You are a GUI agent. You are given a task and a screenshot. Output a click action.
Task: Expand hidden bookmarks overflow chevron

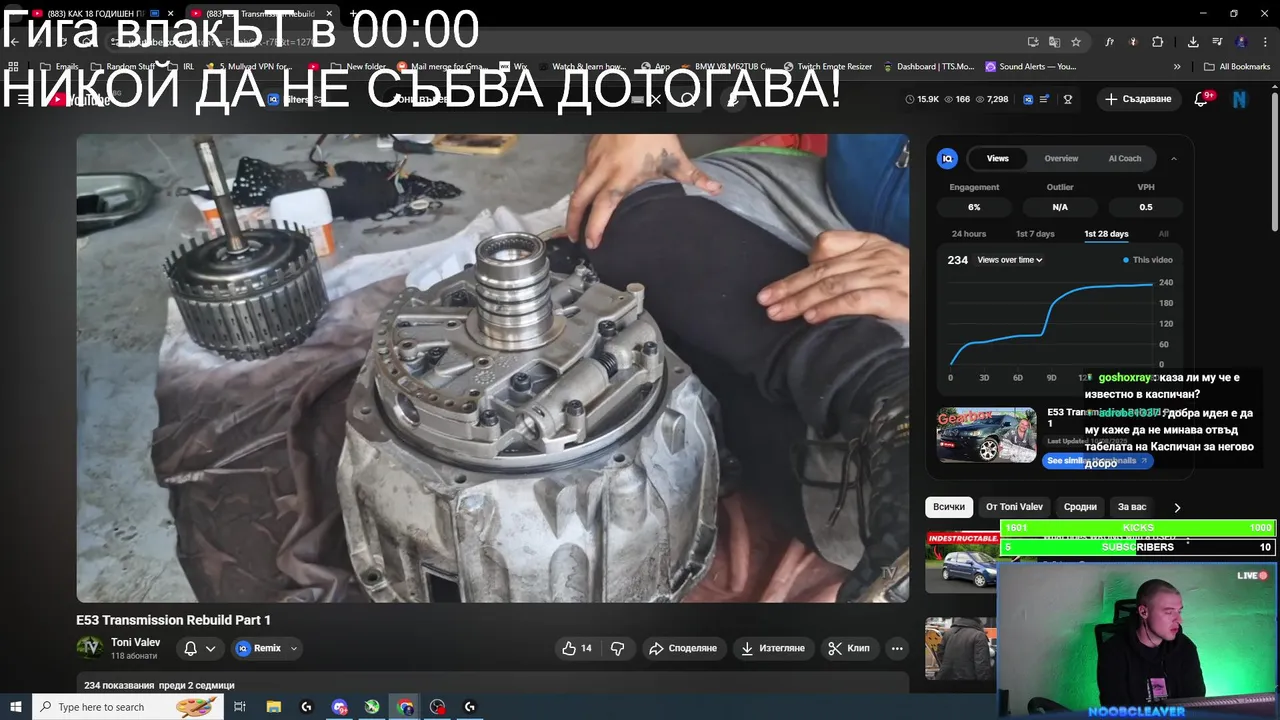(x=1177, y=67)
